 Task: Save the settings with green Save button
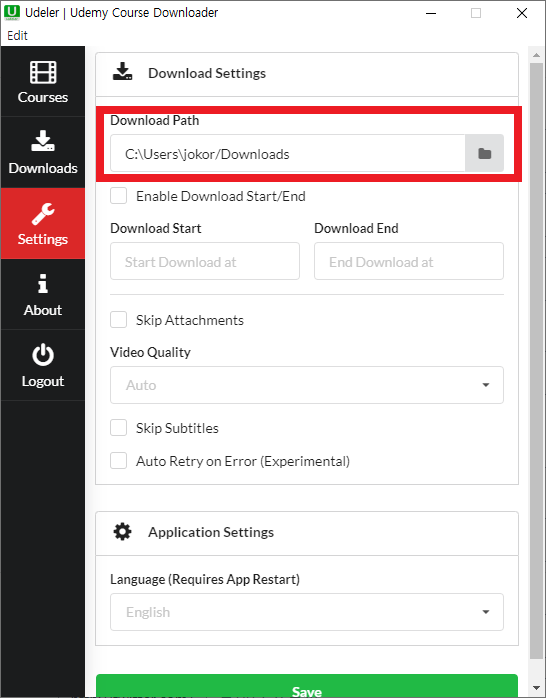tap(307, 686)
